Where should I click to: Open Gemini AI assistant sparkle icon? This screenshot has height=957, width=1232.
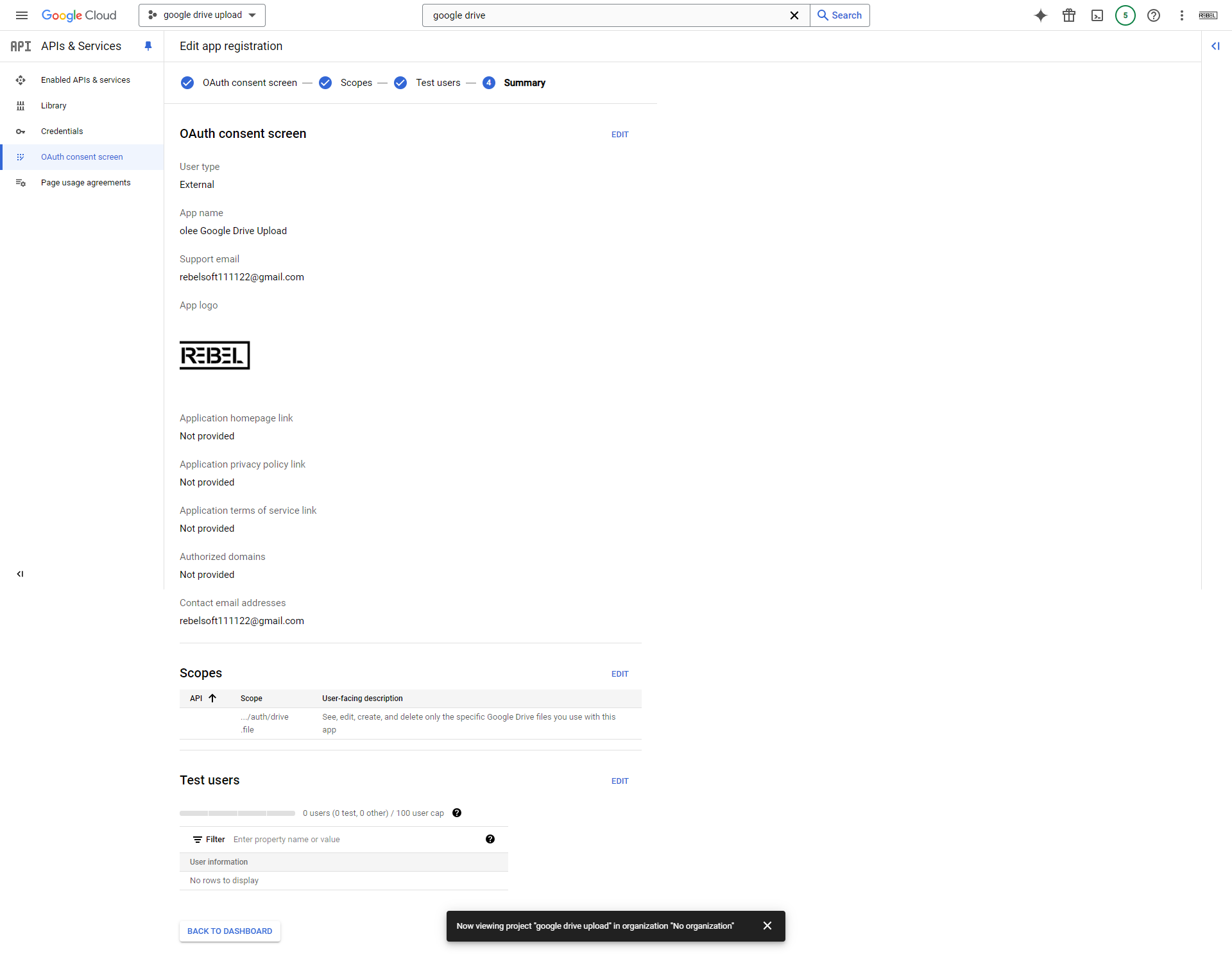pyautogui.click(x=1041, y=15)
